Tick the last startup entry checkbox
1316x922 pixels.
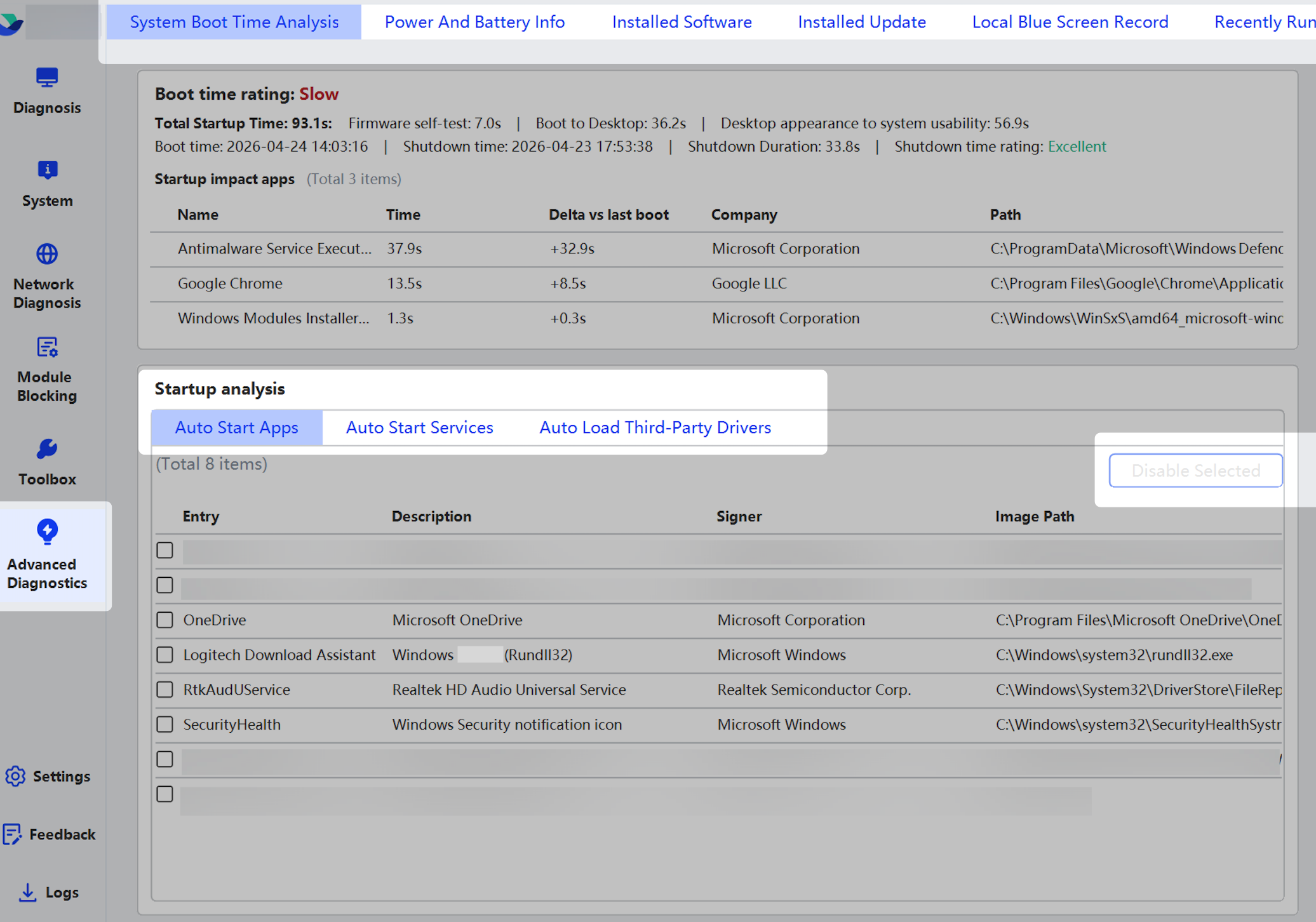(x=164, y=794)
